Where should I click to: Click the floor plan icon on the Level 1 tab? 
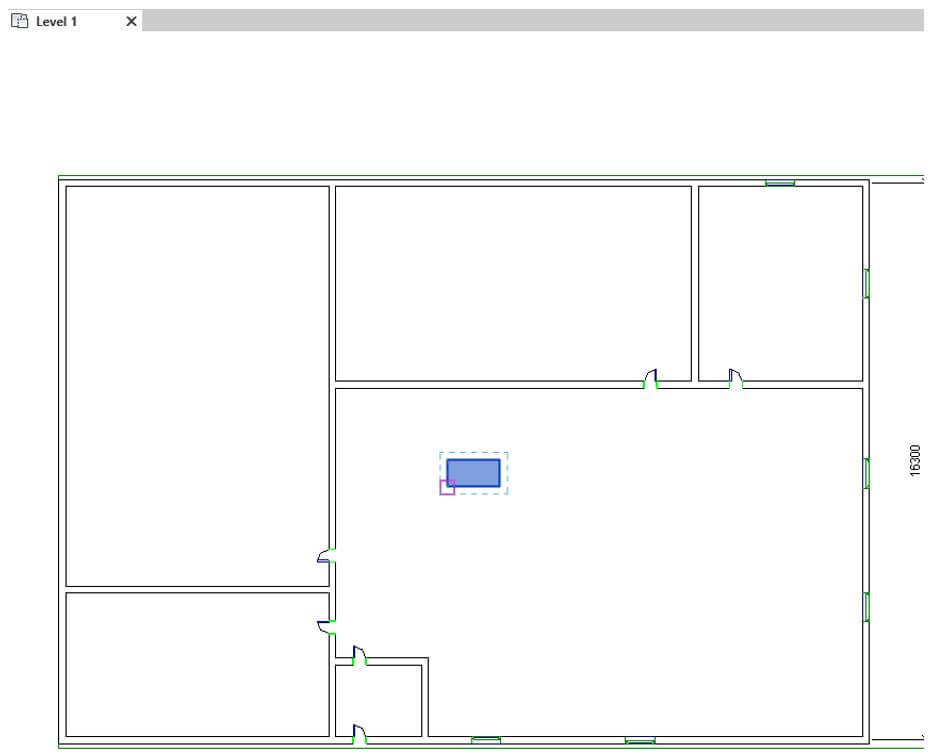pos(18,21)
